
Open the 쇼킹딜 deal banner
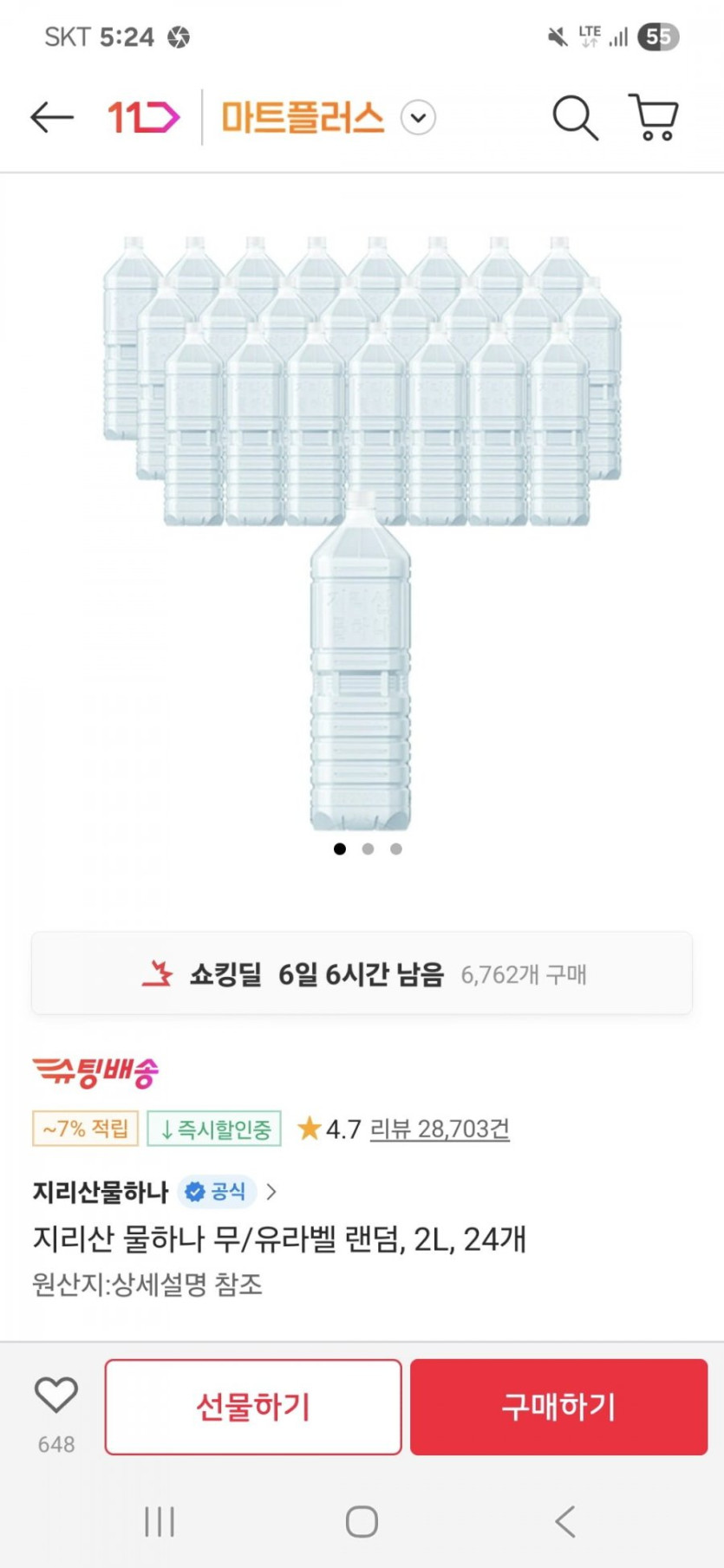pyautogui.click(x=362, y=973)
